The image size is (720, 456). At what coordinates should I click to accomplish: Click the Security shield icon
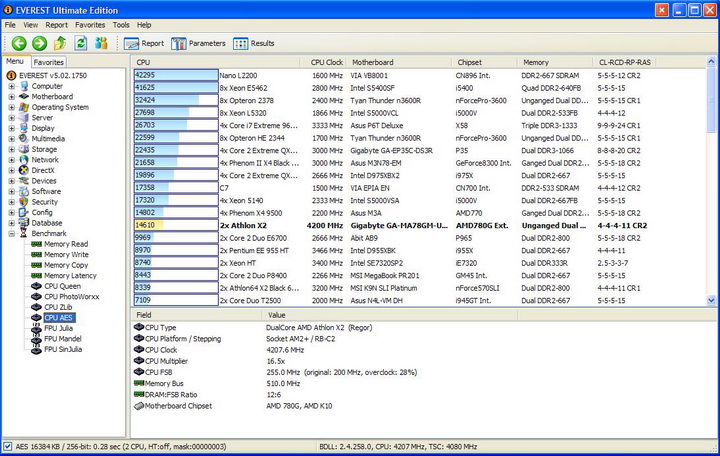(24, 202)
